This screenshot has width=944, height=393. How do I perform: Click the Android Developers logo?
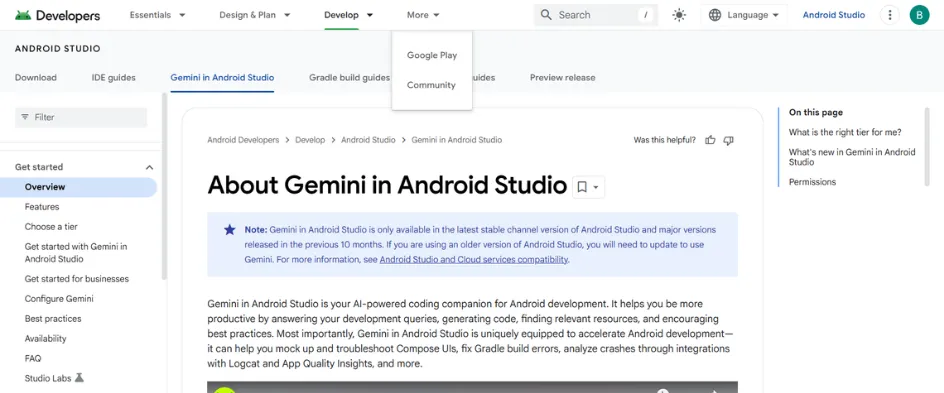coord(58,15)
